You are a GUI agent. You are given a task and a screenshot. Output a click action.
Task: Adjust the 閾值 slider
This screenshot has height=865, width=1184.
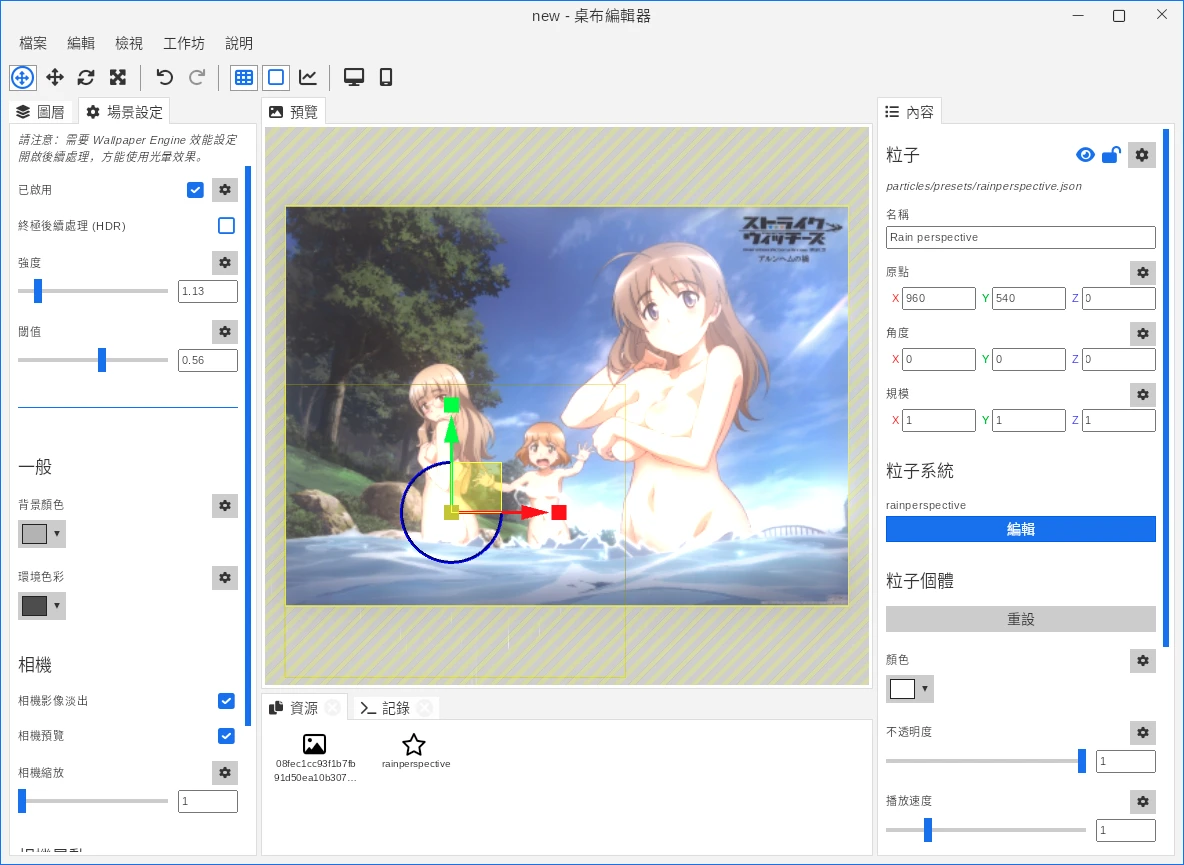point(93,359)
